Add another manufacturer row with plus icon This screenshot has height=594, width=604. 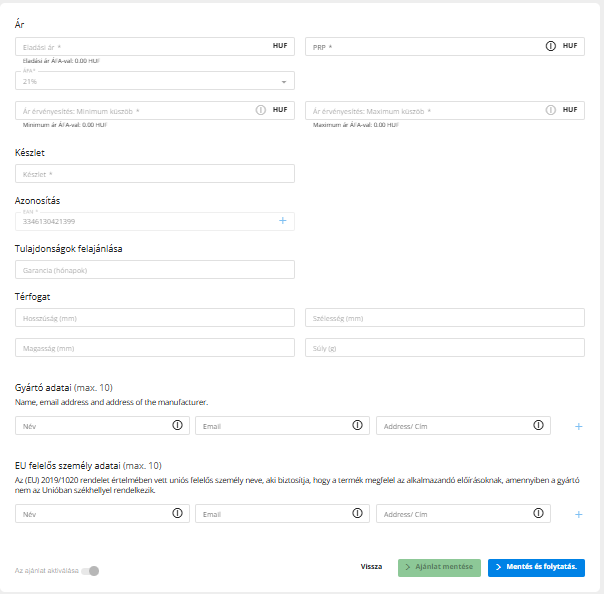point(578,427)
